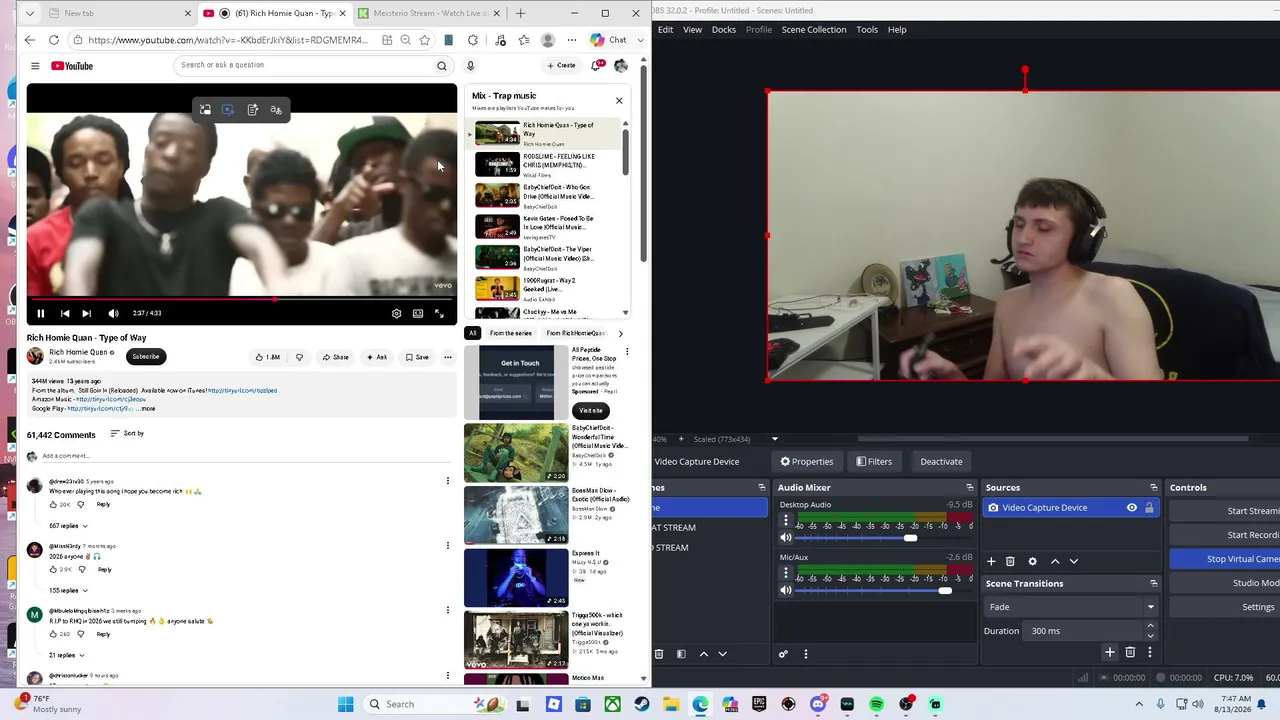The image size is (1280, 720).
Task: Open the Fade scene transition dropdown
Action: [1071, 607]
